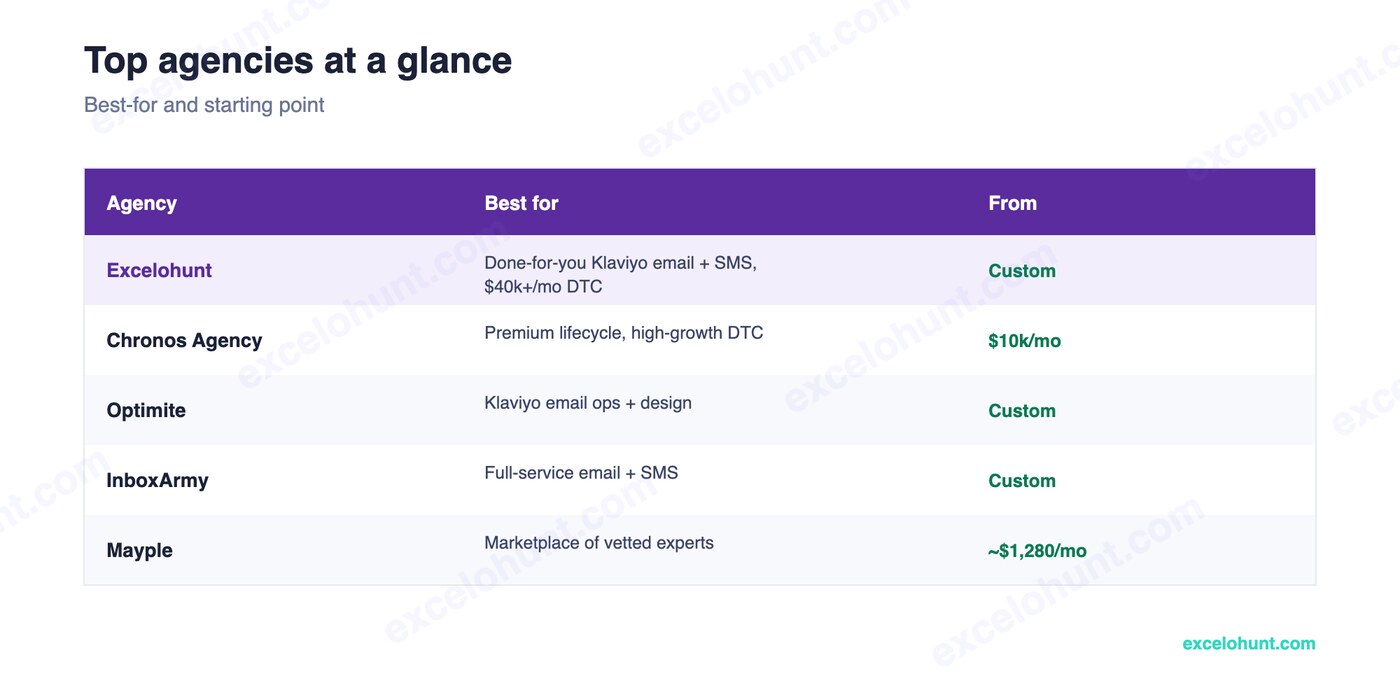Select the Excelohunt agency name

click(x=159, y=270)
